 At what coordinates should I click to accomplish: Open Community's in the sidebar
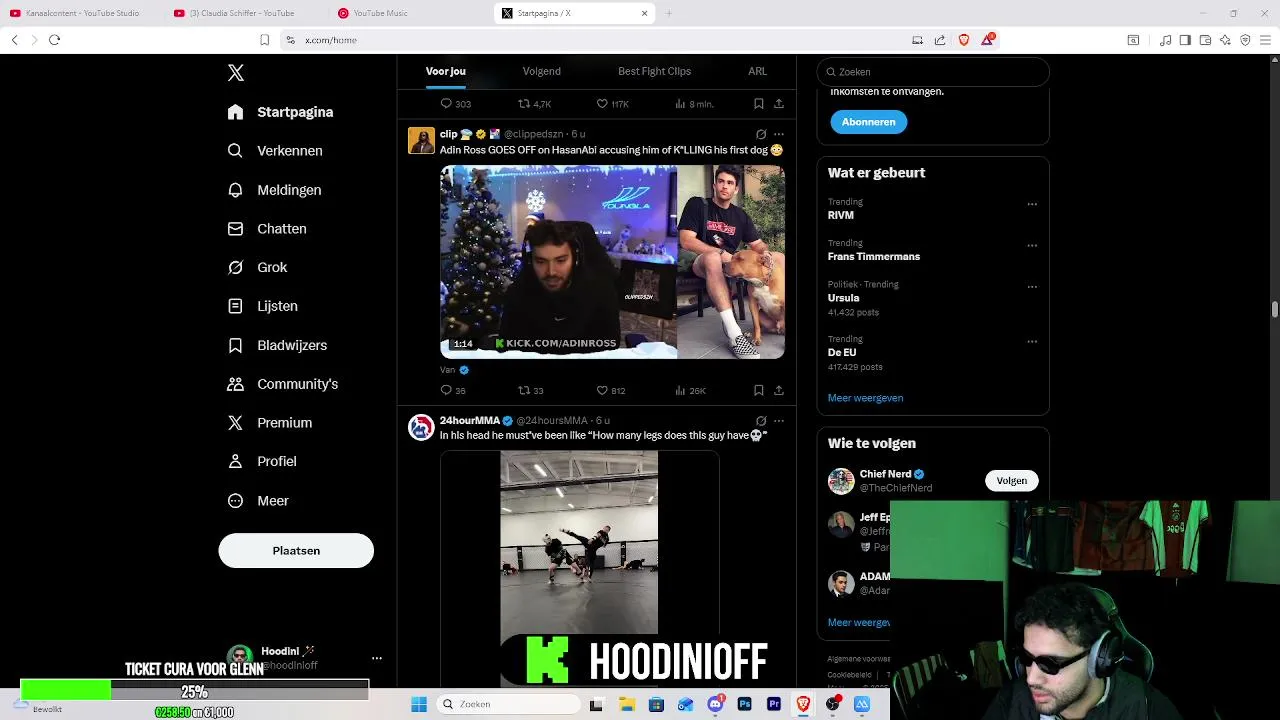coord(283,384)
